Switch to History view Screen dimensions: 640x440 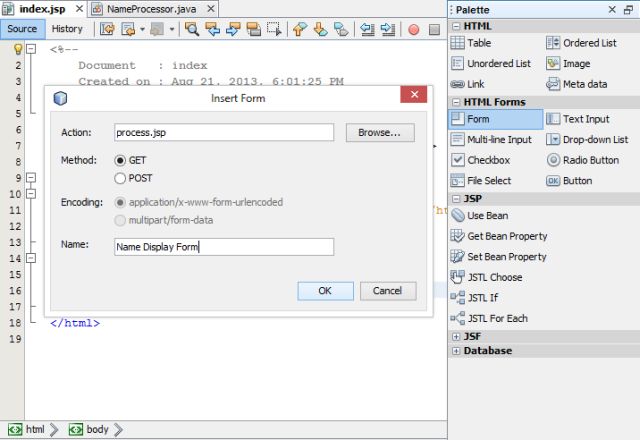(67, 29)
